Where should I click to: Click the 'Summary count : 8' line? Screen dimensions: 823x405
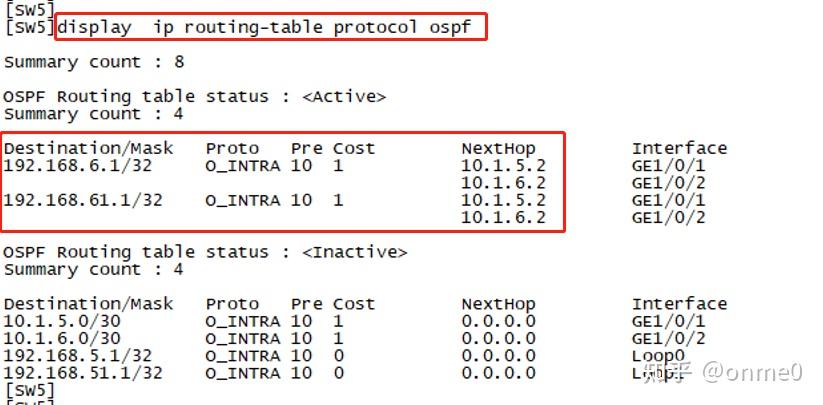tap(94, 62)
